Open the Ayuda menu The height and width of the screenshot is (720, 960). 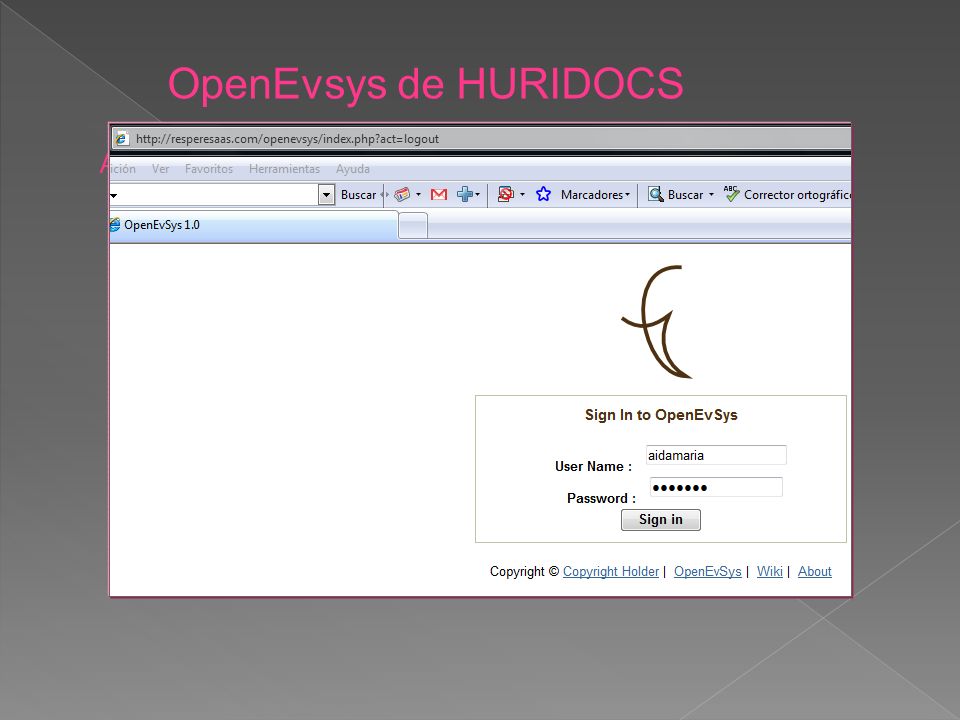tap(353, 169)
